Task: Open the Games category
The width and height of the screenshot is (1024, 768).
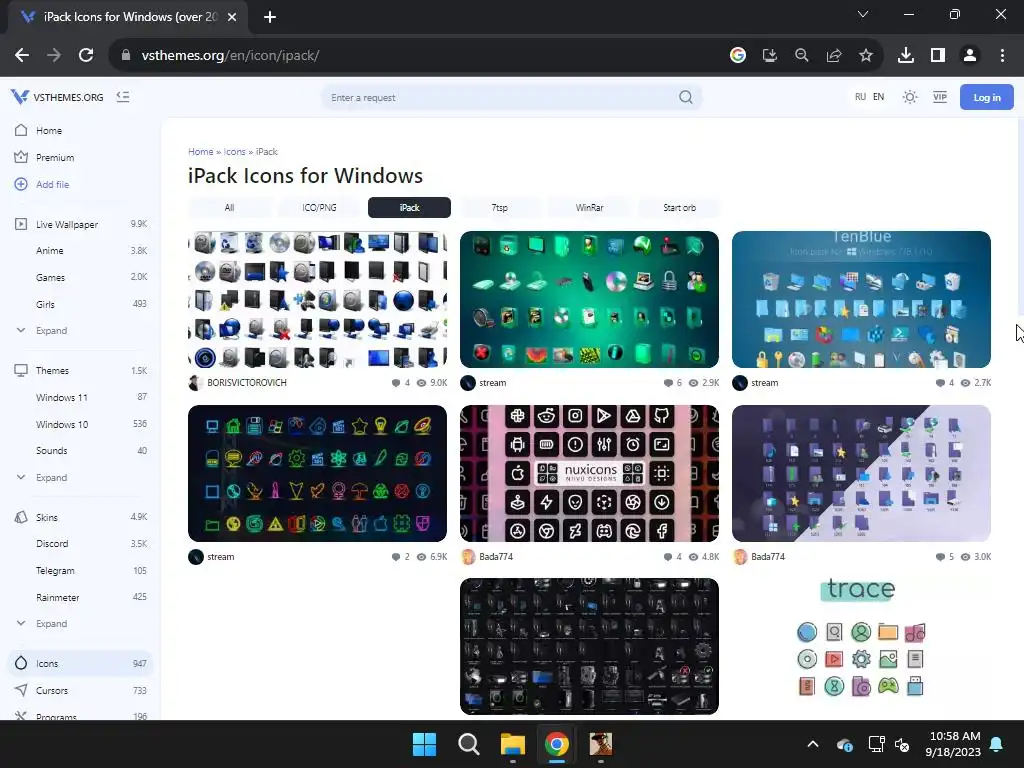Action: point(50,277)
